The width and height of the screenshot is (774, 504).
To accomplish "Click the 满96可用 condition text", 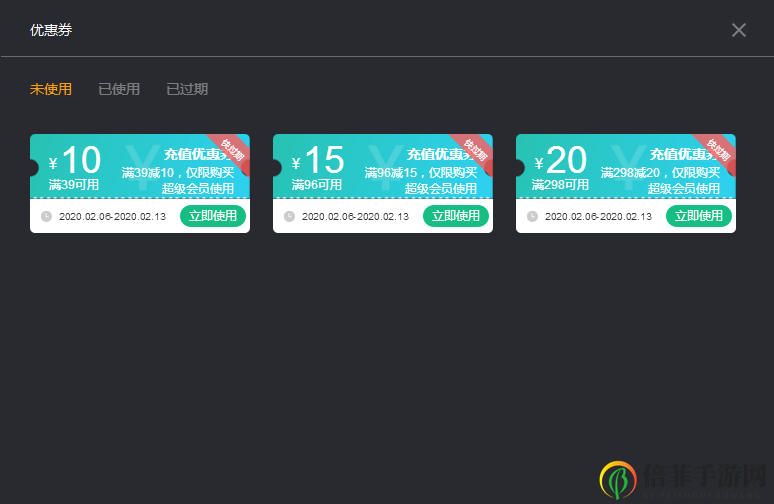I will (x=317, y=185).
